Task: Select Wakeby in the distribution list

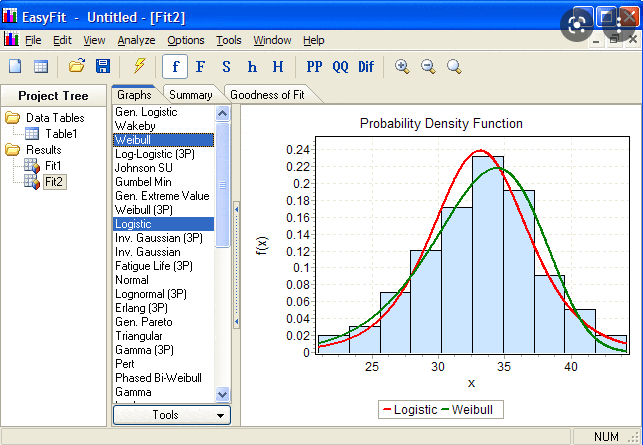Action: tap(163, 126)
